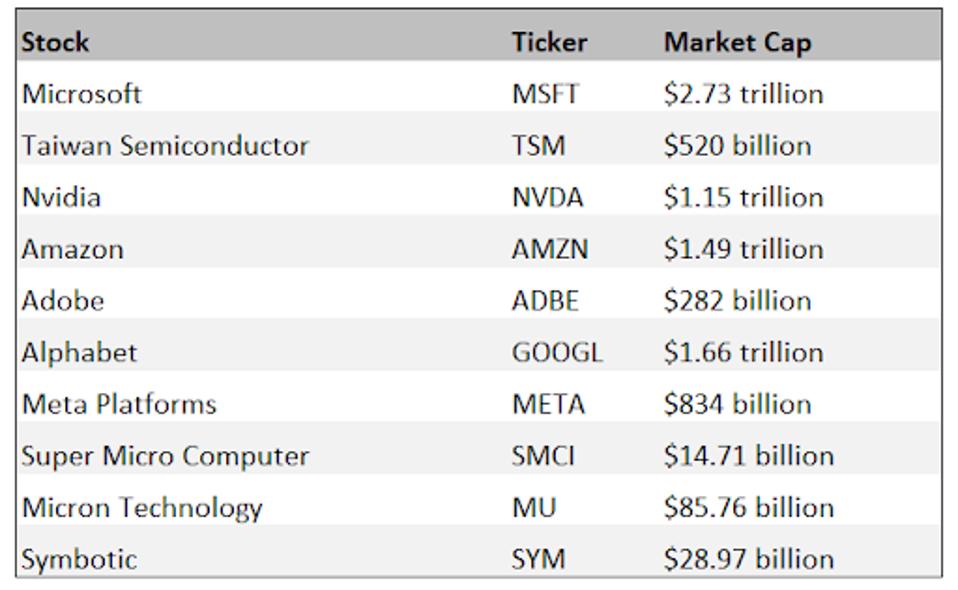Click the Stock column header
This screenshot has height=590, width=958.
(56, 42)
